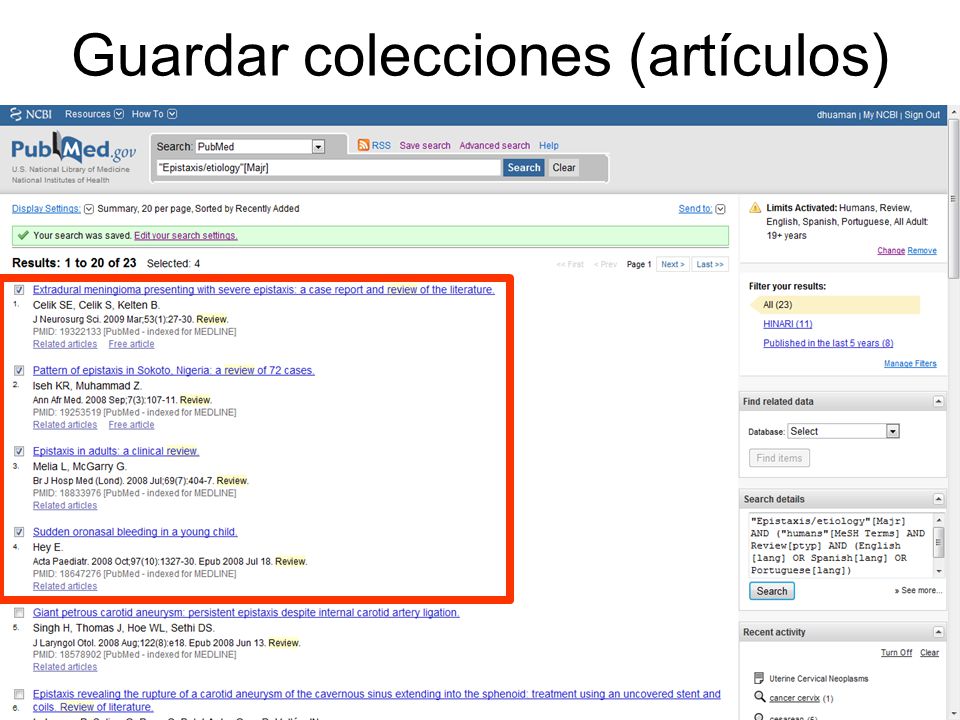
Task: Open the Help link
Action: (x=549, y=145)
